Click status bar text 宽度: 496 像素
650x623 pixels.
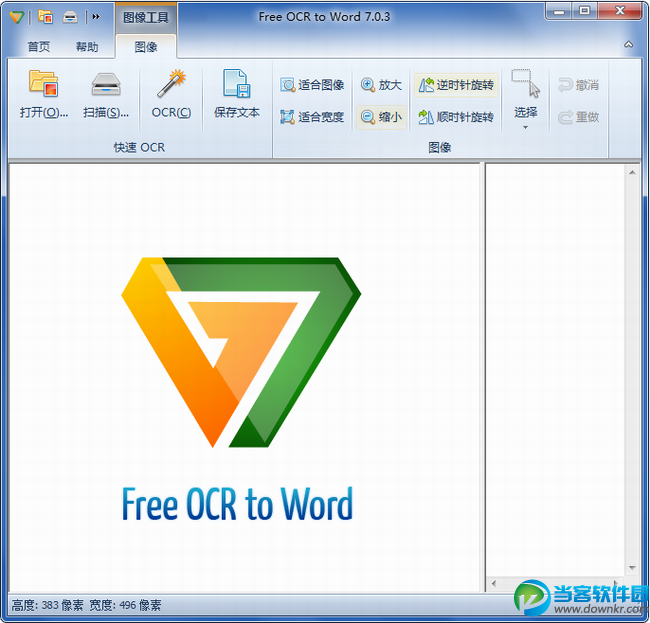pyautogui.click(x=125, y=605)
